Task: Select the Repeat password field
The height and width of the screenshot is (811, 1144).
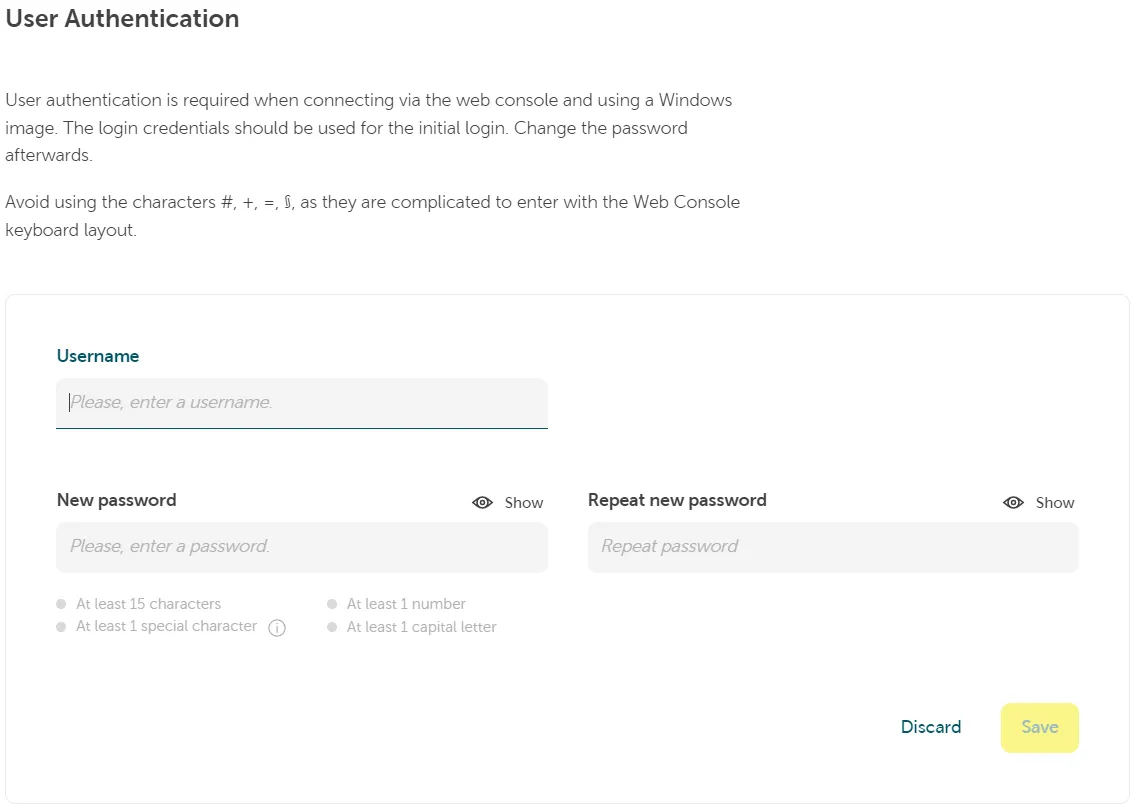Action: pyautogui.click(x=832, y=547)
